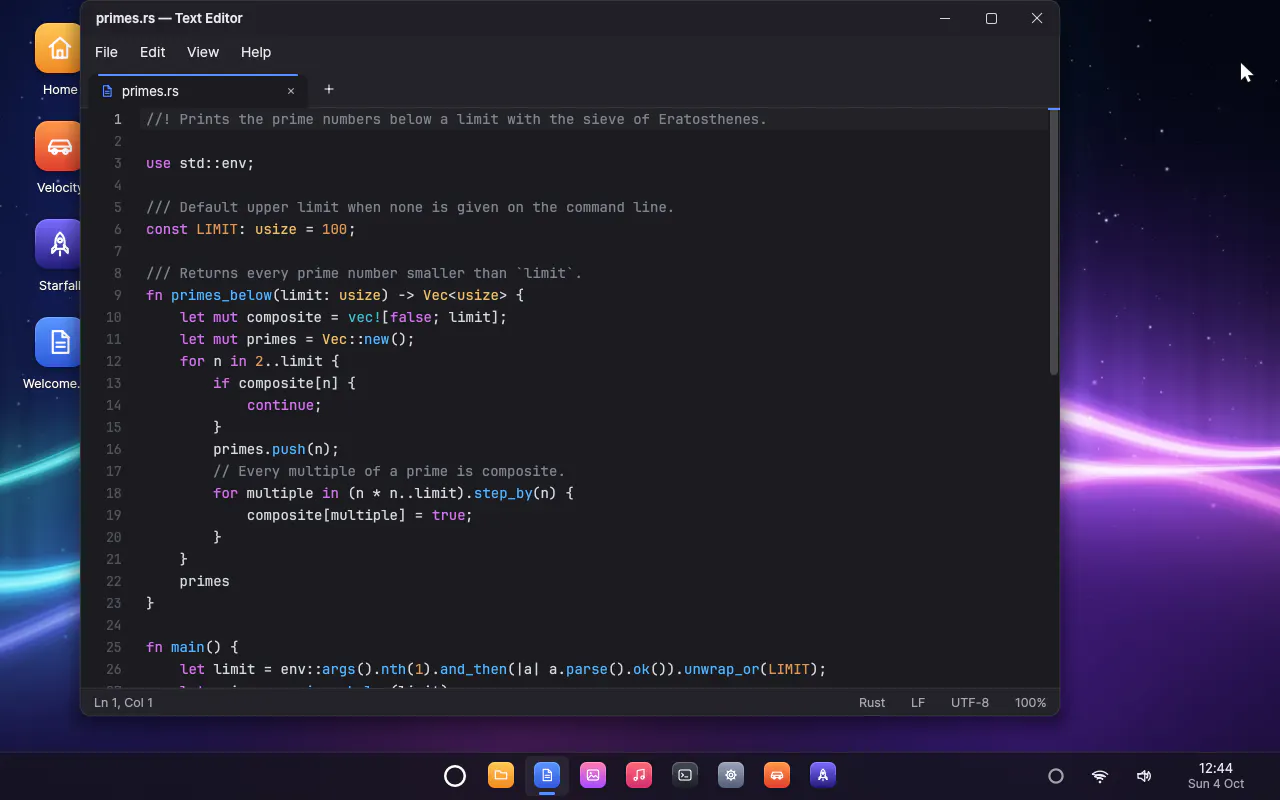Viewport: 1280px width, 800px height.
Task: Launch the purple rocket app in the taskbar
Action: [823, 775]
